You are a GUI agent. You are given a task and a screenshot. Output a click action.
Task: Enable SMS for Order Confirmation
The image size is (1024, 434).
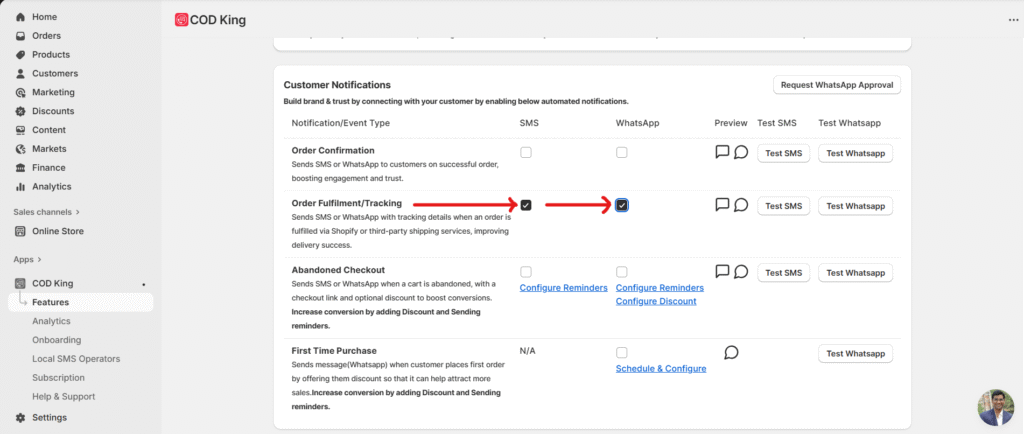[x=526, y=153]
